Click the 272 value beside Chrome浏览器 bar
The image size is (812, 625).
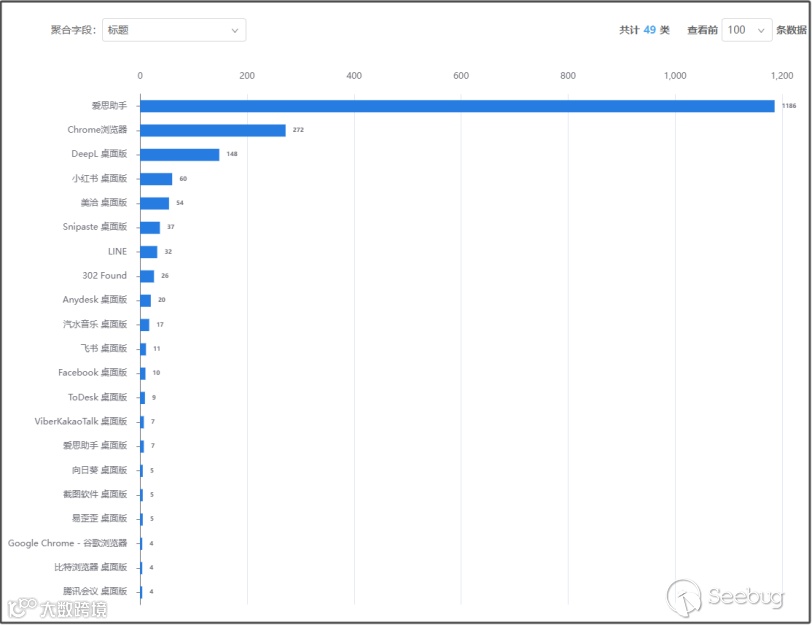tap(298, 129)
